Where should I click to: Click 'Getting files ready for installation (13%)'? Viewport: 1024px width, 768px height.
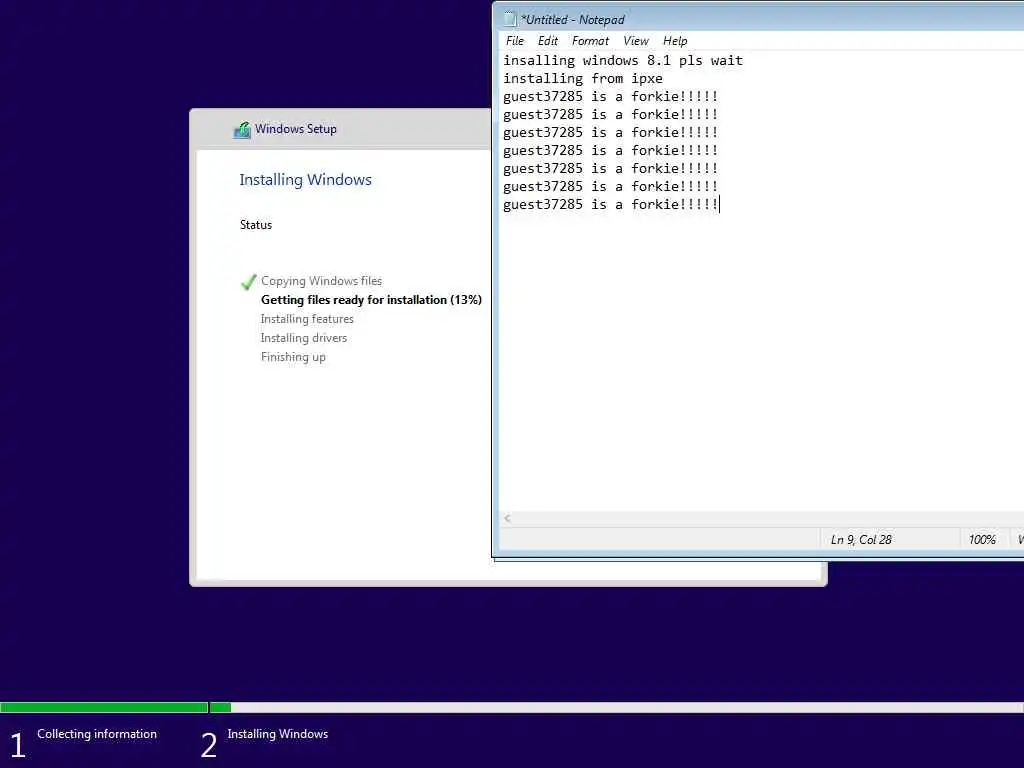click(371, 300)
